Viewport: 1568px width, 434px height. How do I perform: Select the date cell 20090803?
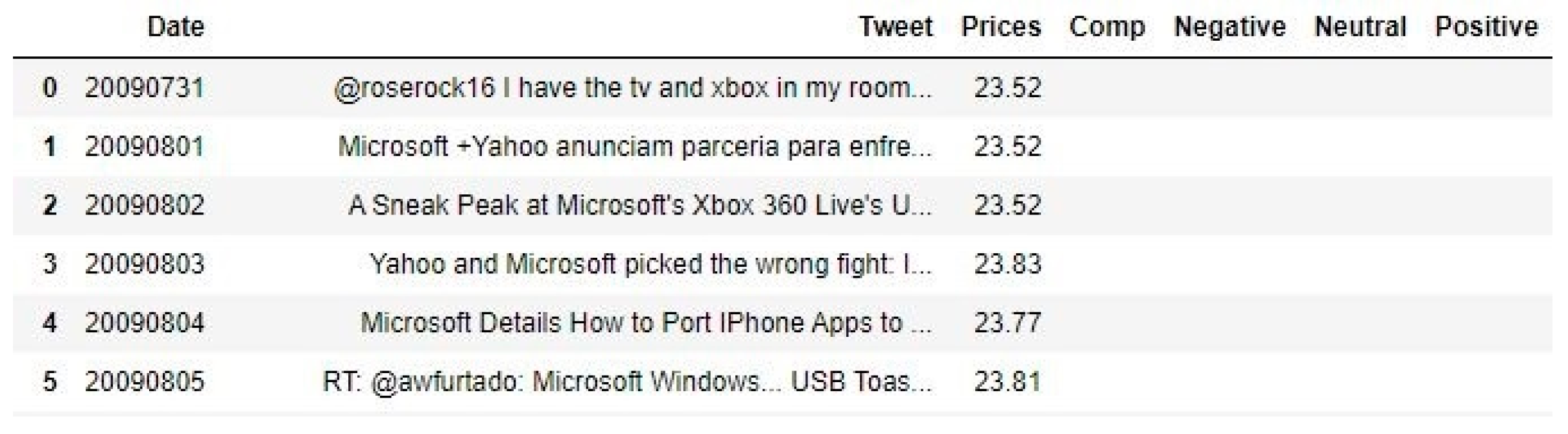click(x=144, y=264)
